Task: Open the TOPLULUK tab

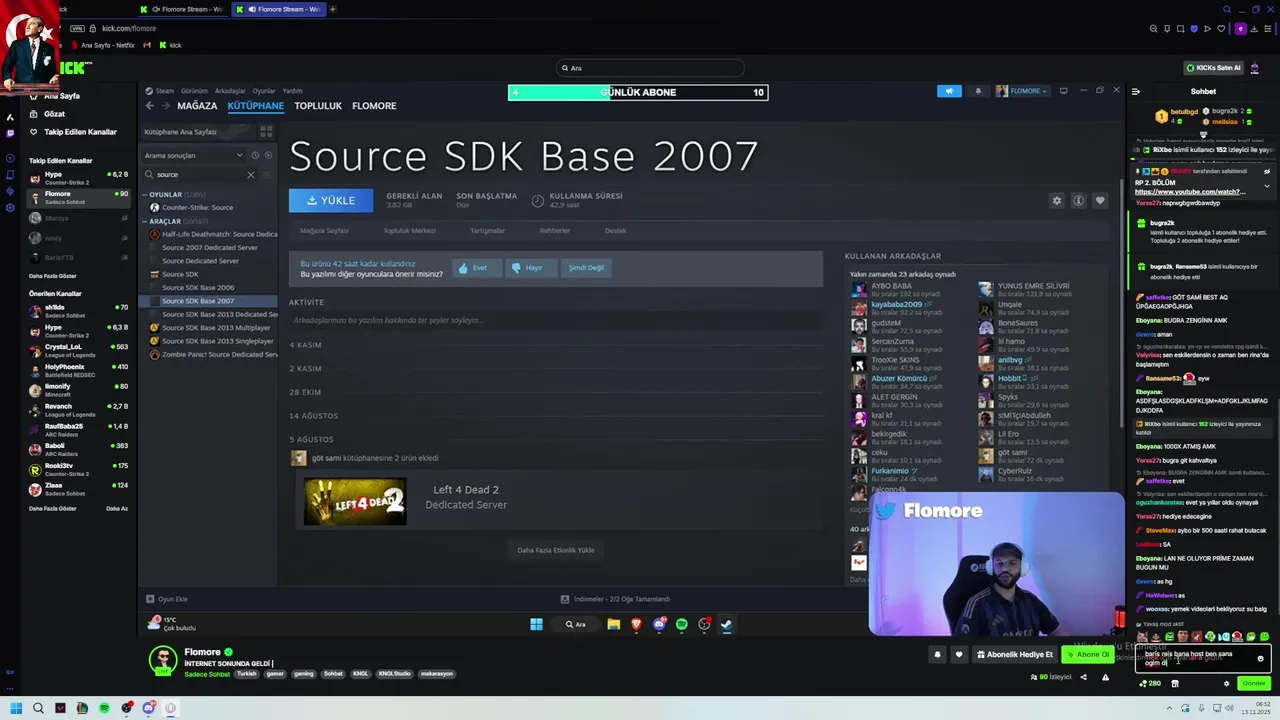Action: point(318,105)
